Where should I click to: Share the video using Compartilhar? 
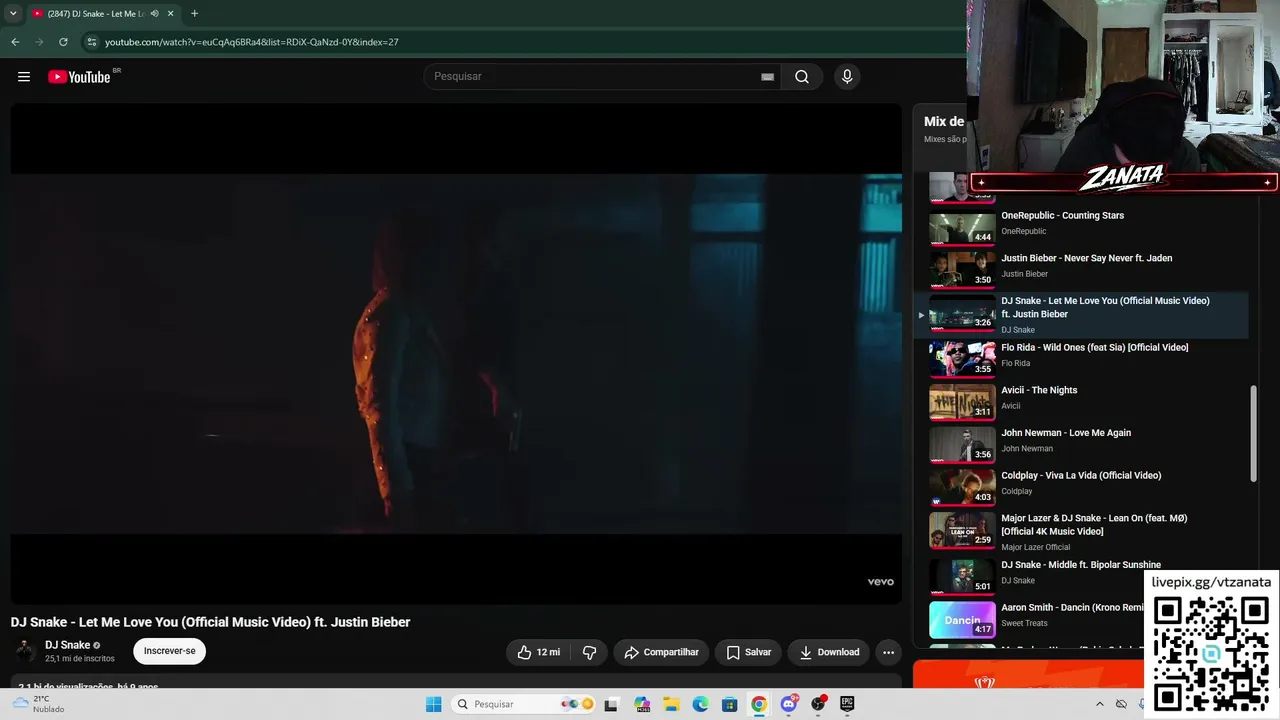tap(662, 652)
